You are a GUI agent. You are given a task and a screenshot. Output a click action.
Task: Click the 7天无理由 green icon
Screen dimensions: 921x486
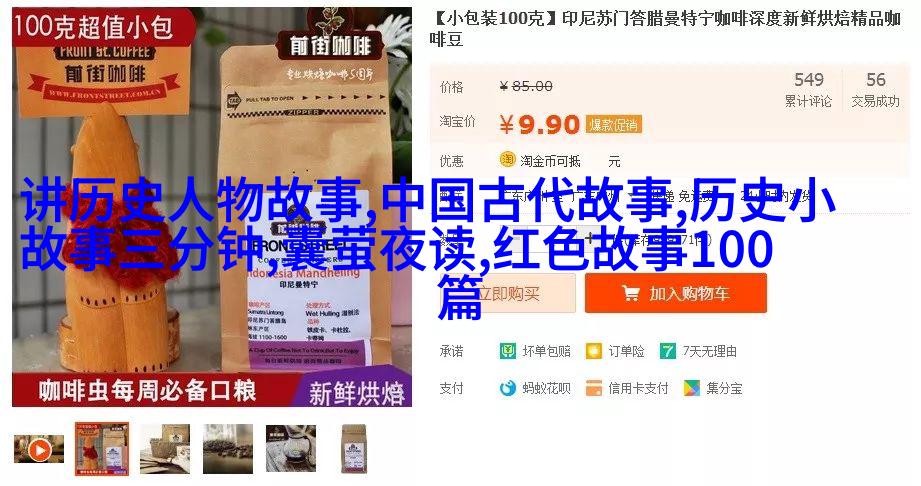[668, 351]
